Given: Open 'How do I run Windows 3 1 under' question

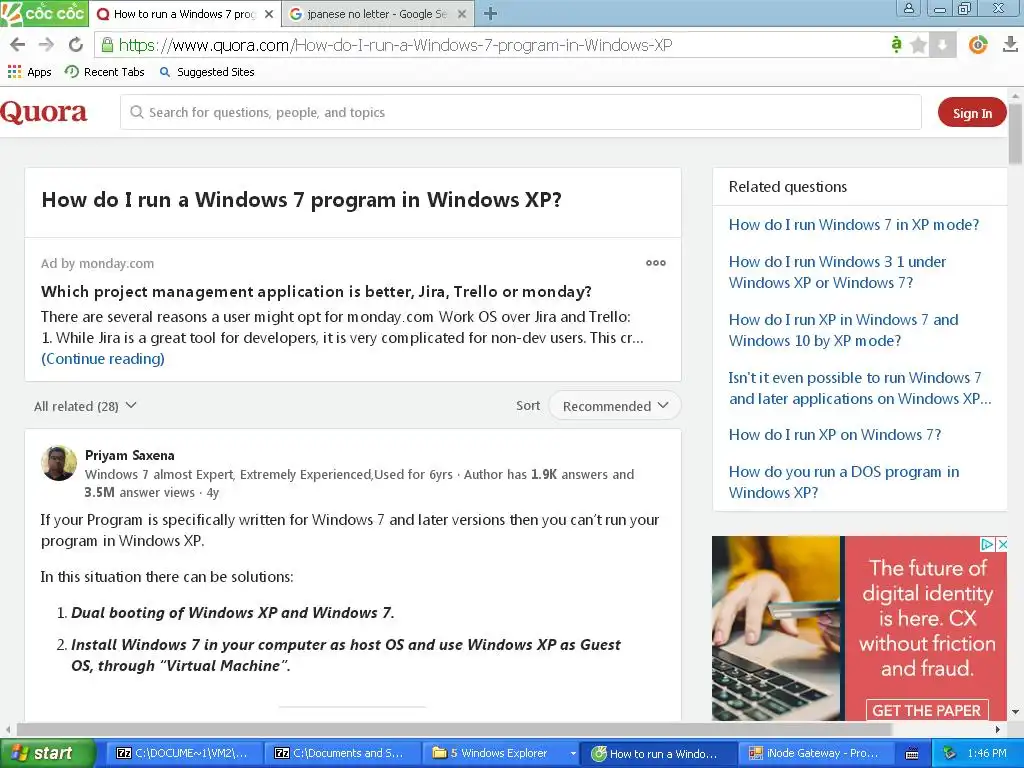Looking at the screenshot, I should tap(837, 272).
